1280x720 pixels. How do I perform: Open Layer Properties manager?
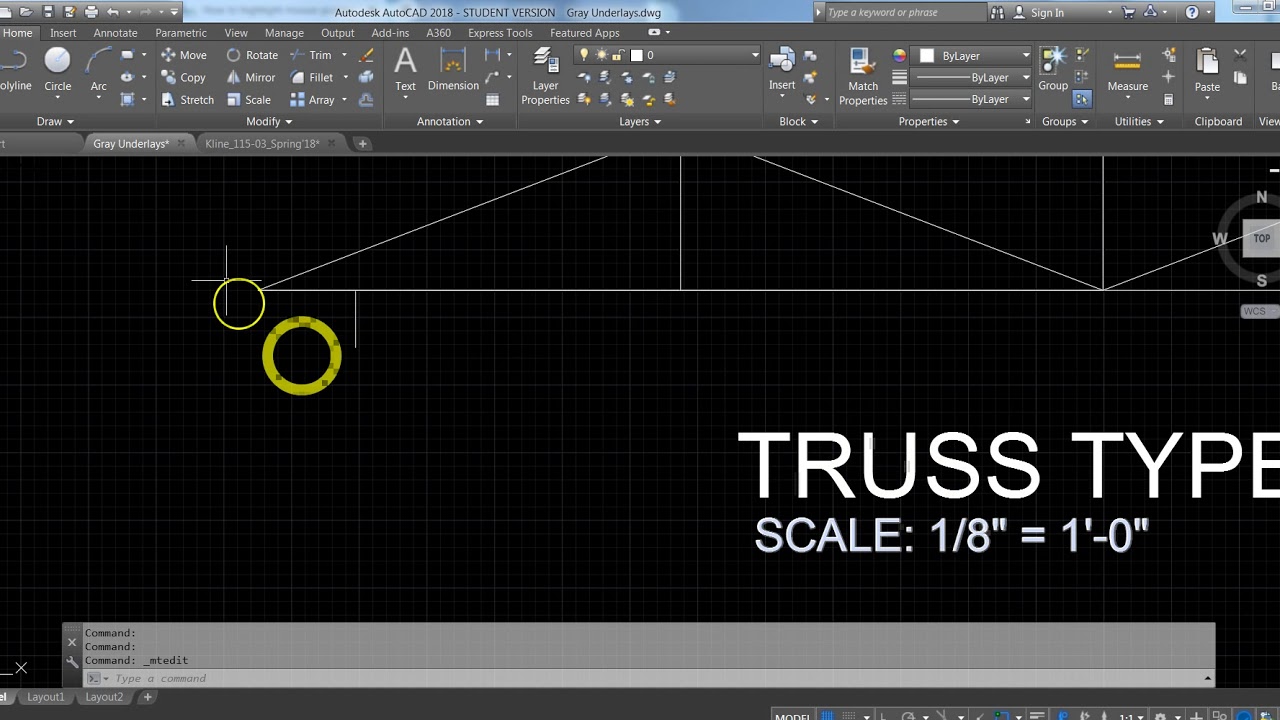tap(545, 76)
